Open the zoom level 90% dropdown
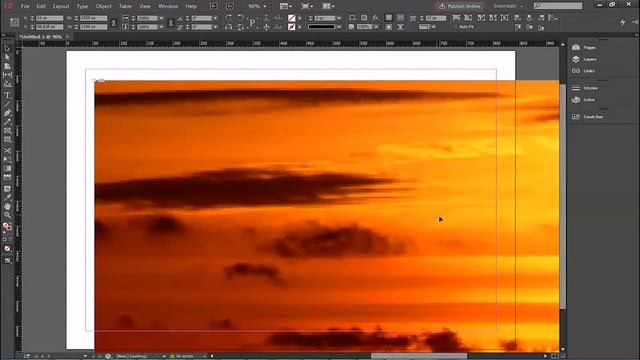 pyautogui.click(x=264, y=6)
